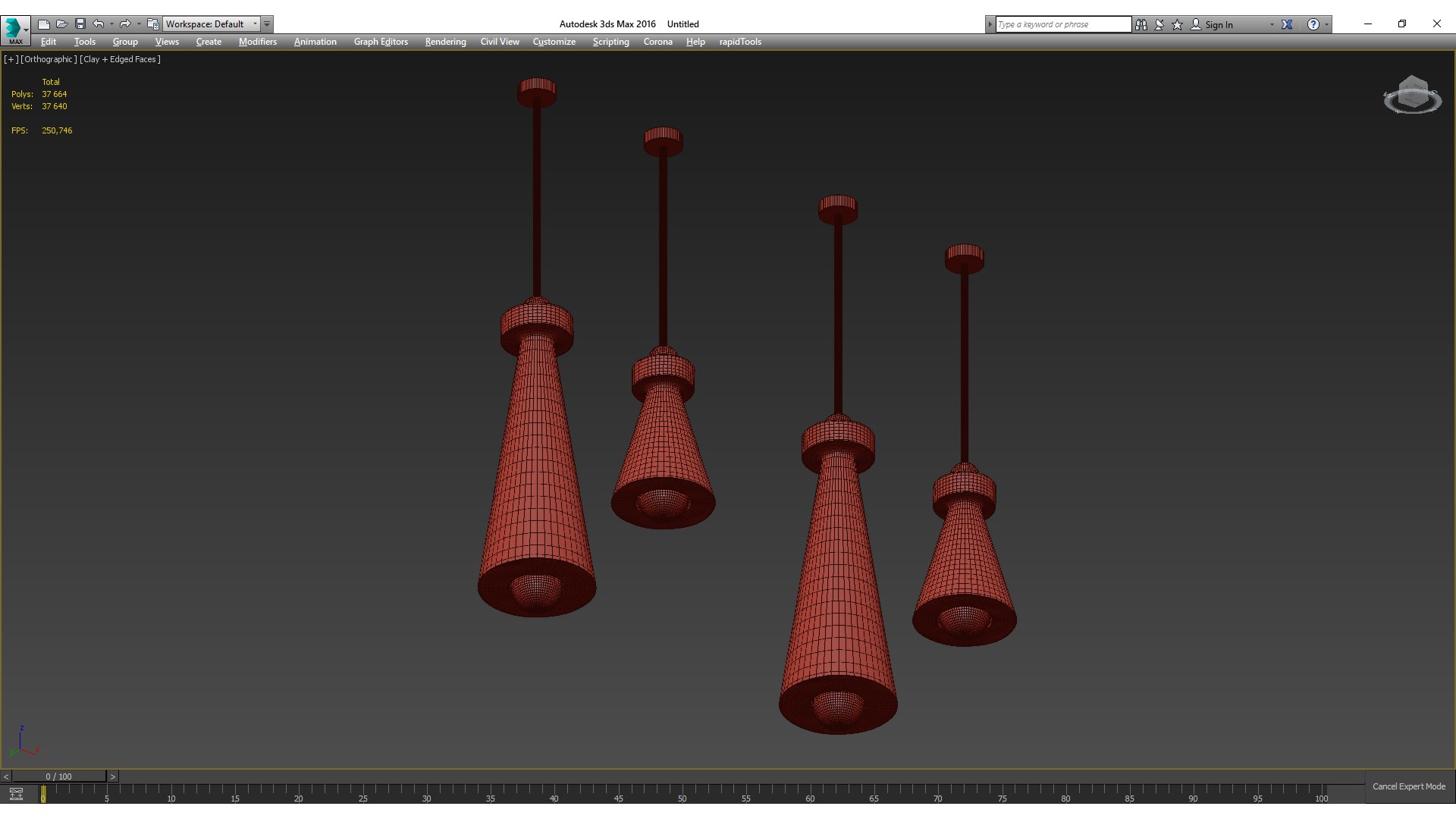The height and width of the screenshot is (819, 1456).
Task: Click the FPS value 250,746
Action: click(57, 130)
